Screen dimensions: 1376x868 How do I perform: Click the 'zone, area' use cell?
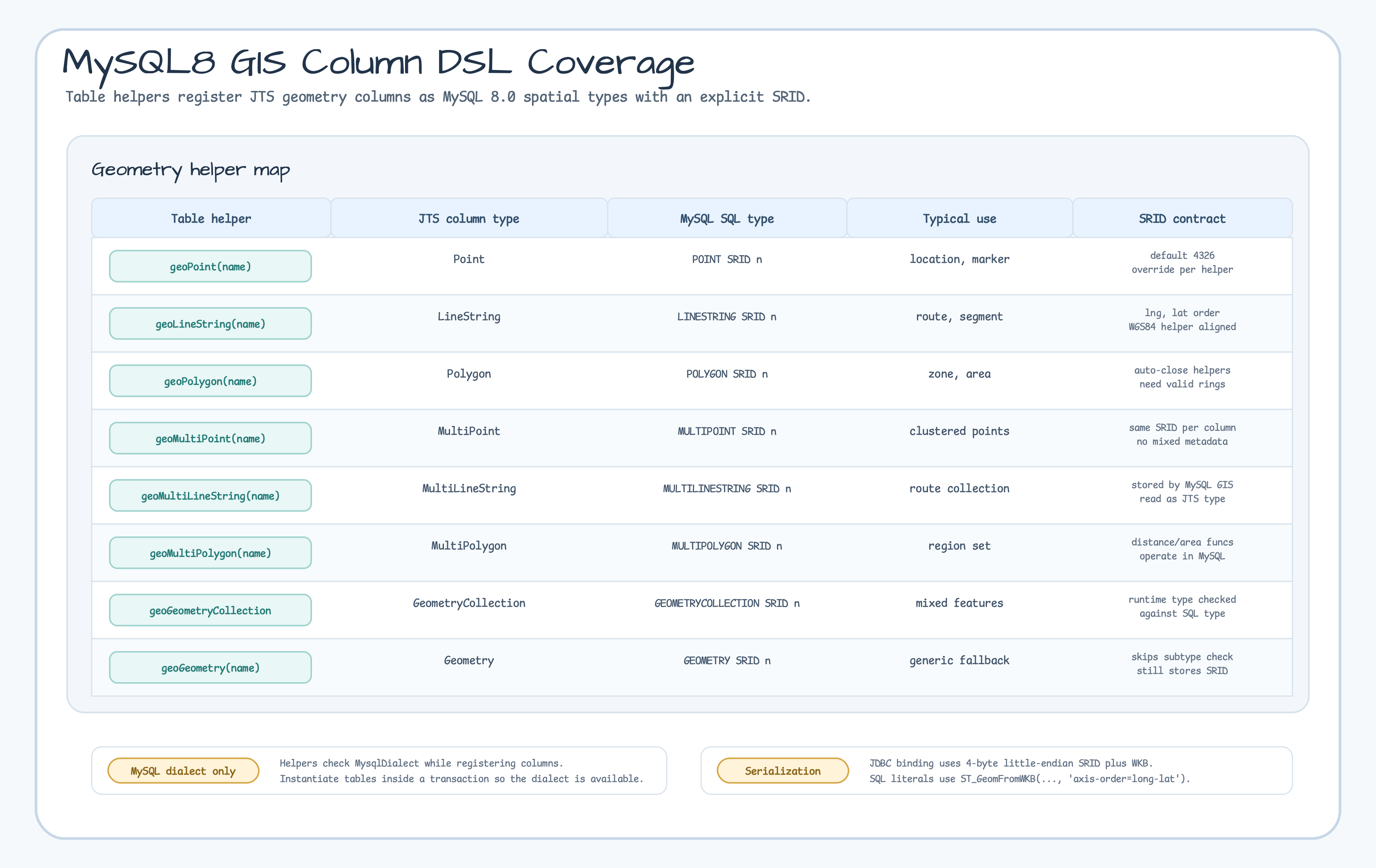click(x=960, y=374)
